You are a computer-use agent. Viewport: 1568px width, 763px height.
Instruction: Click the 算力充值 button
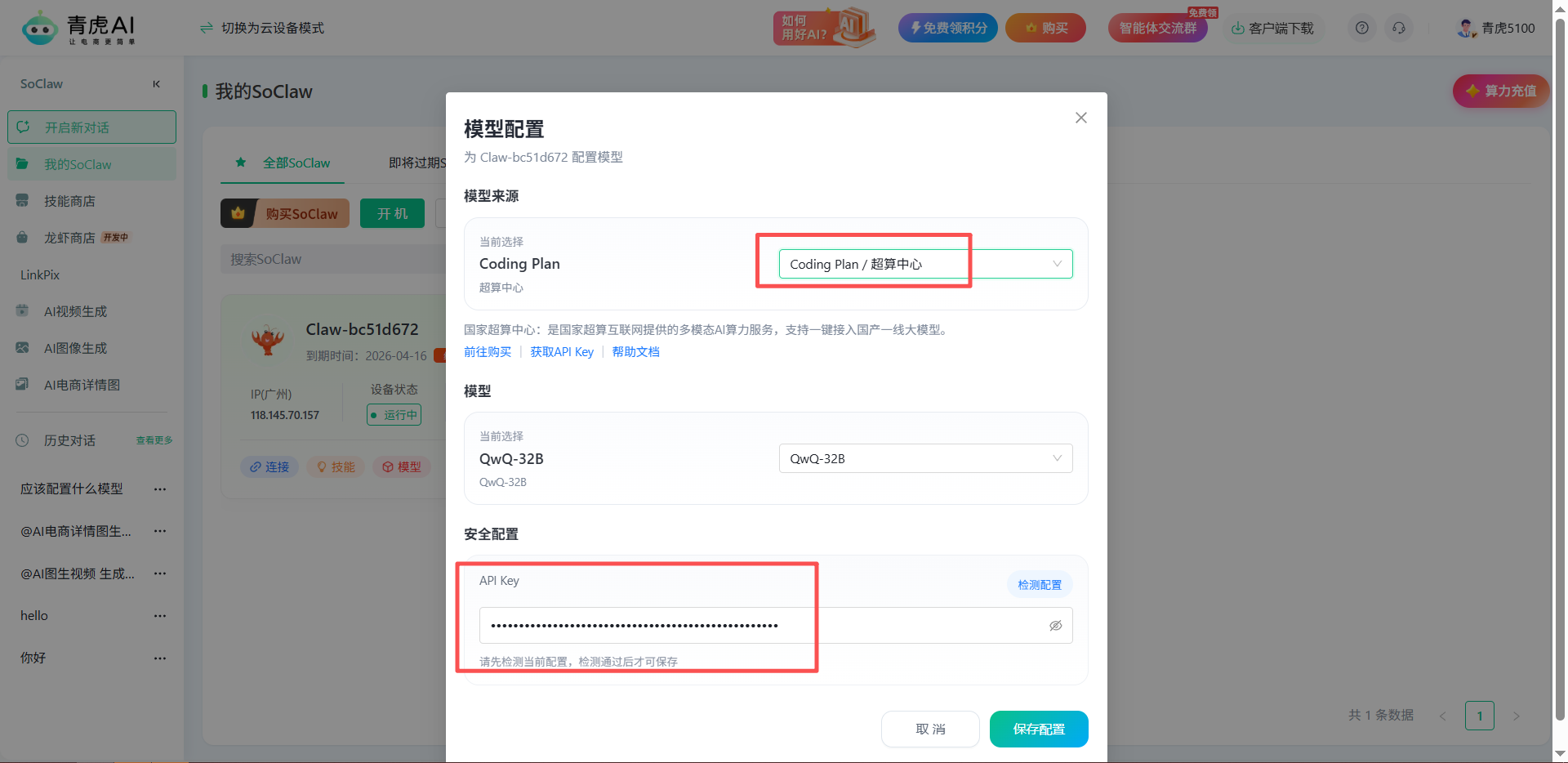tap(1501, 91)
